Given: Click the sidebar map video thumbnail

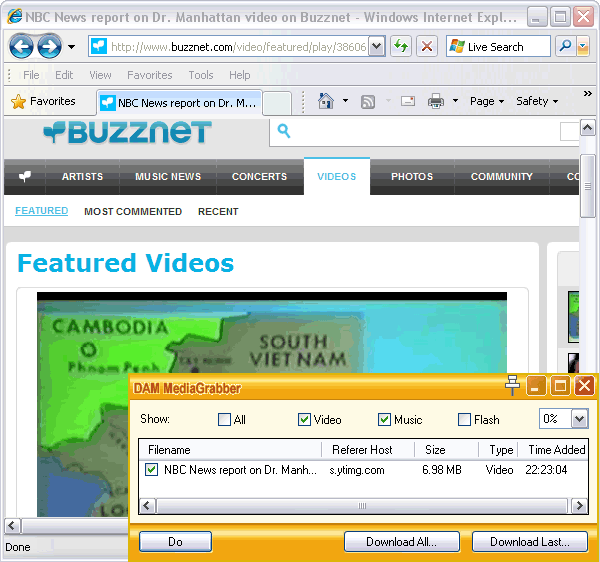Looking at the screenshot, I should tap(573, 317).
